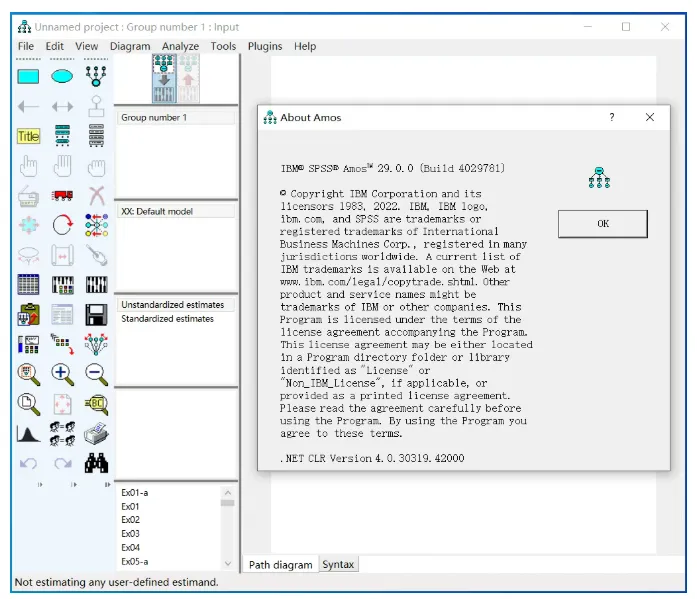Switch to the Path diagram tab
Viewport: 697px width, 599px height.
[x=280, y=565]
